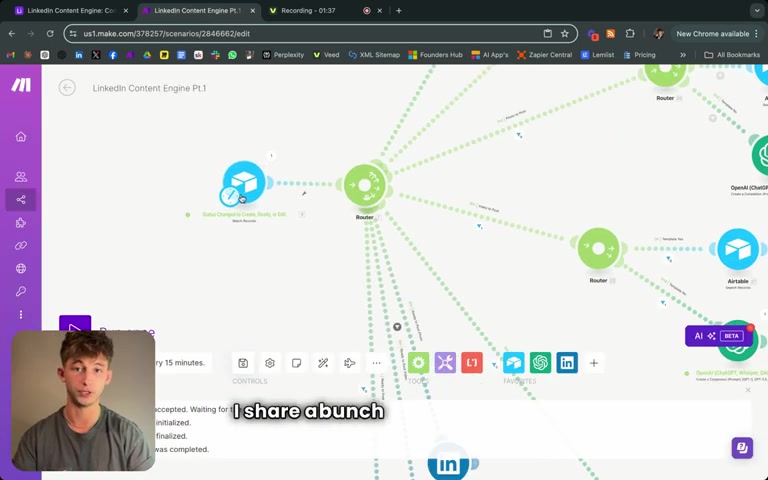Click the Auto-align magic wand icon

tap(323, 363)
